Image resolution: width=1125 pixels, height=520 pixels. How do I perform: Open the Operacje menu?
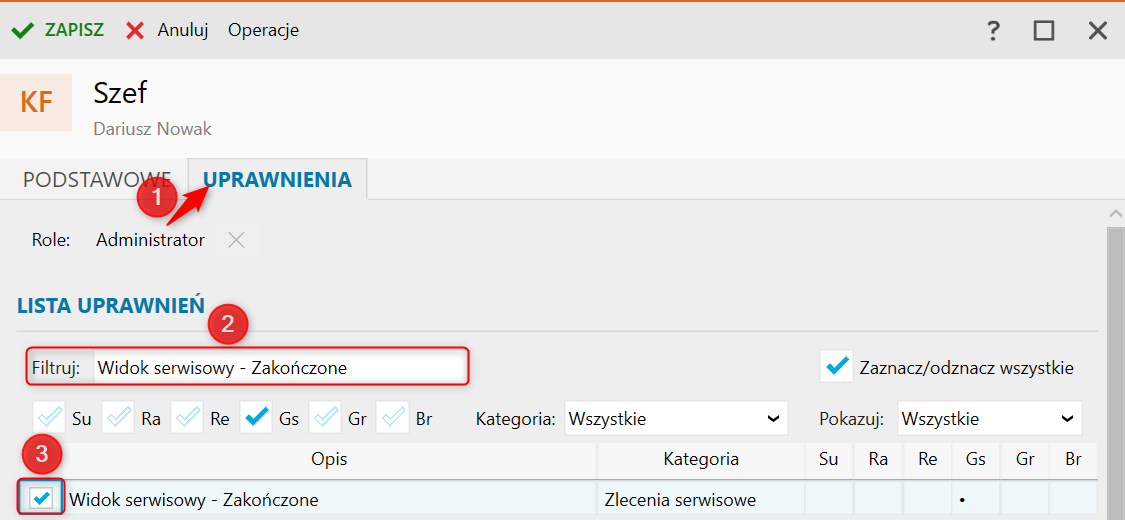(263, 30)
